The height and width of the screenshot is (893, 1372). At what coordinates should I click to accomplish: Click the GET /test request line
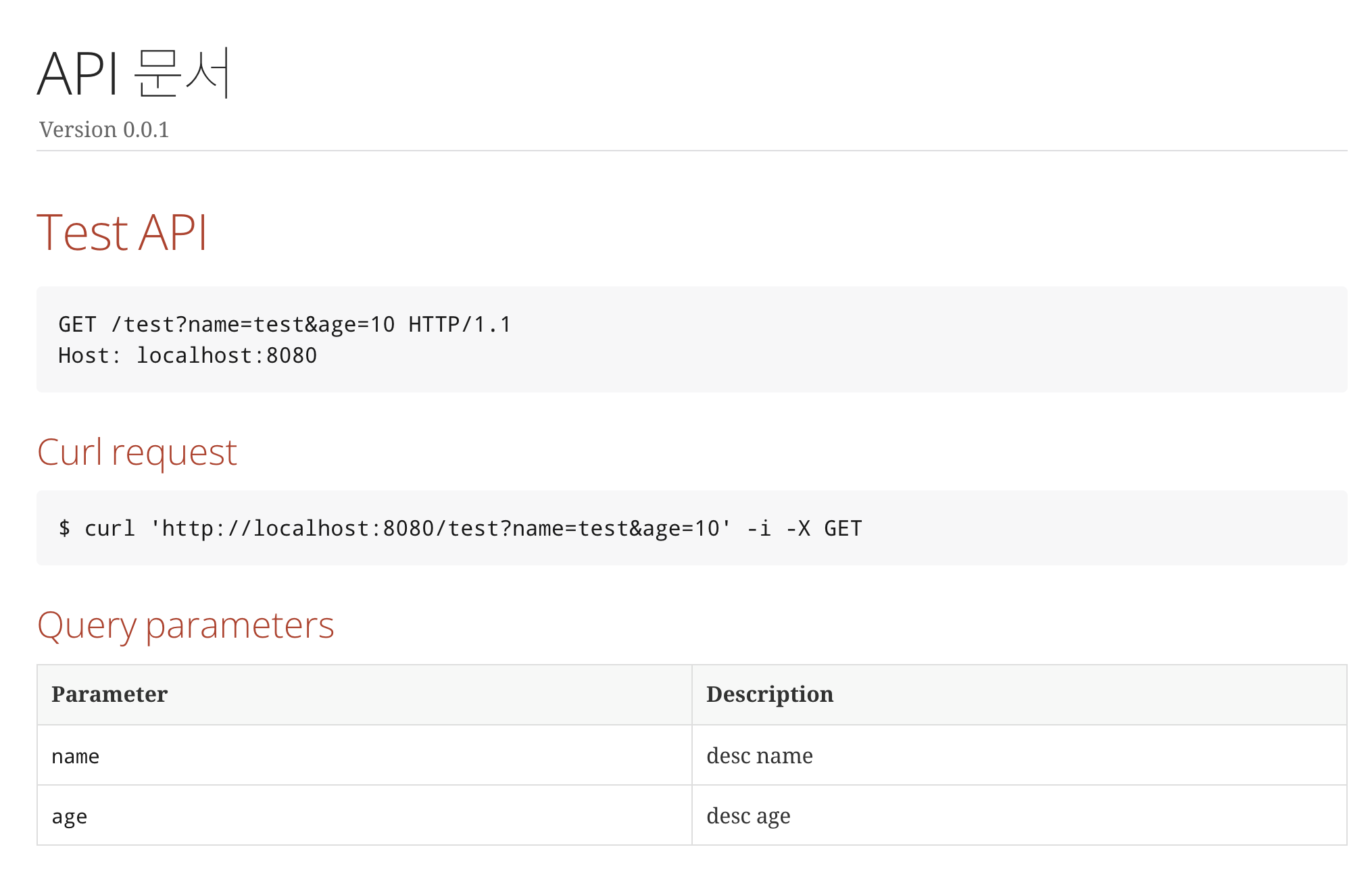pos(284,325)
